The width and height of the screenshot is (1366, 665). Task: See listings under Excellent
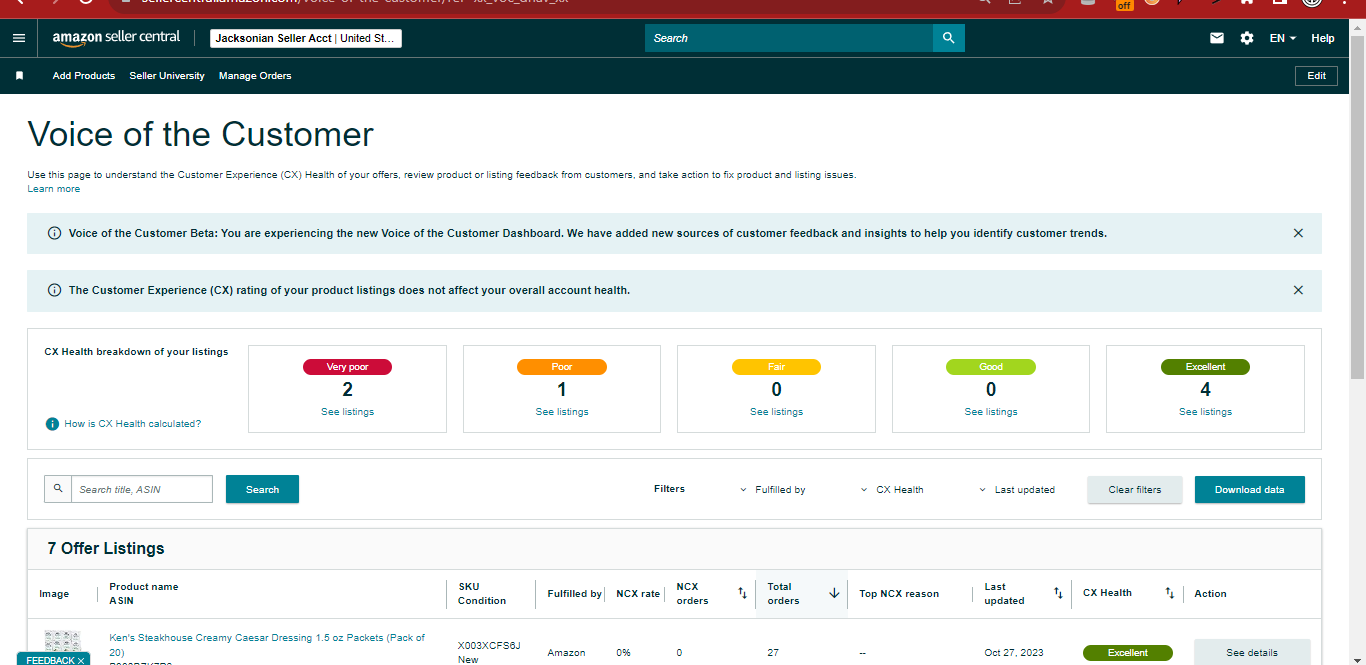(x=1205, y=412)
